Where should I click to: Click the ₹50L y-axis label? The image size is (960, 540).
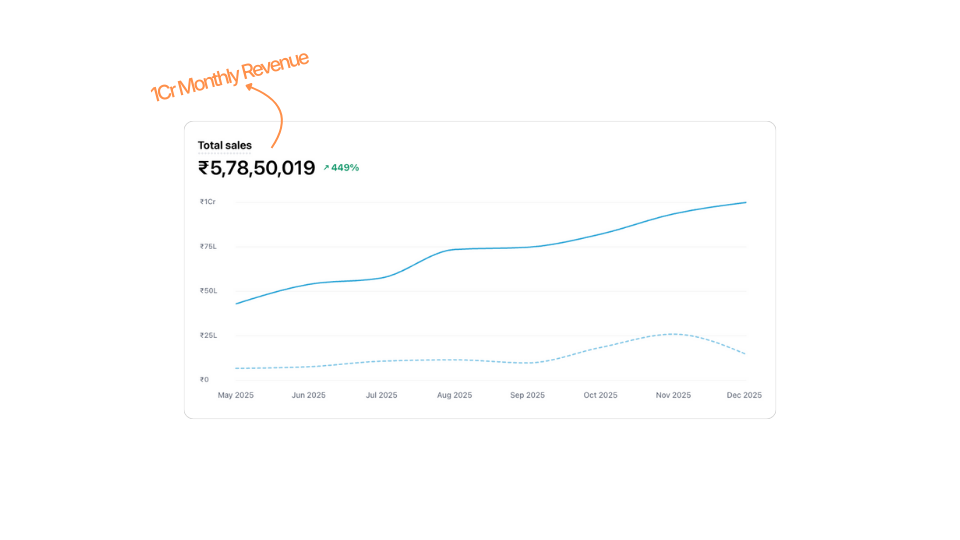[207, 291]
